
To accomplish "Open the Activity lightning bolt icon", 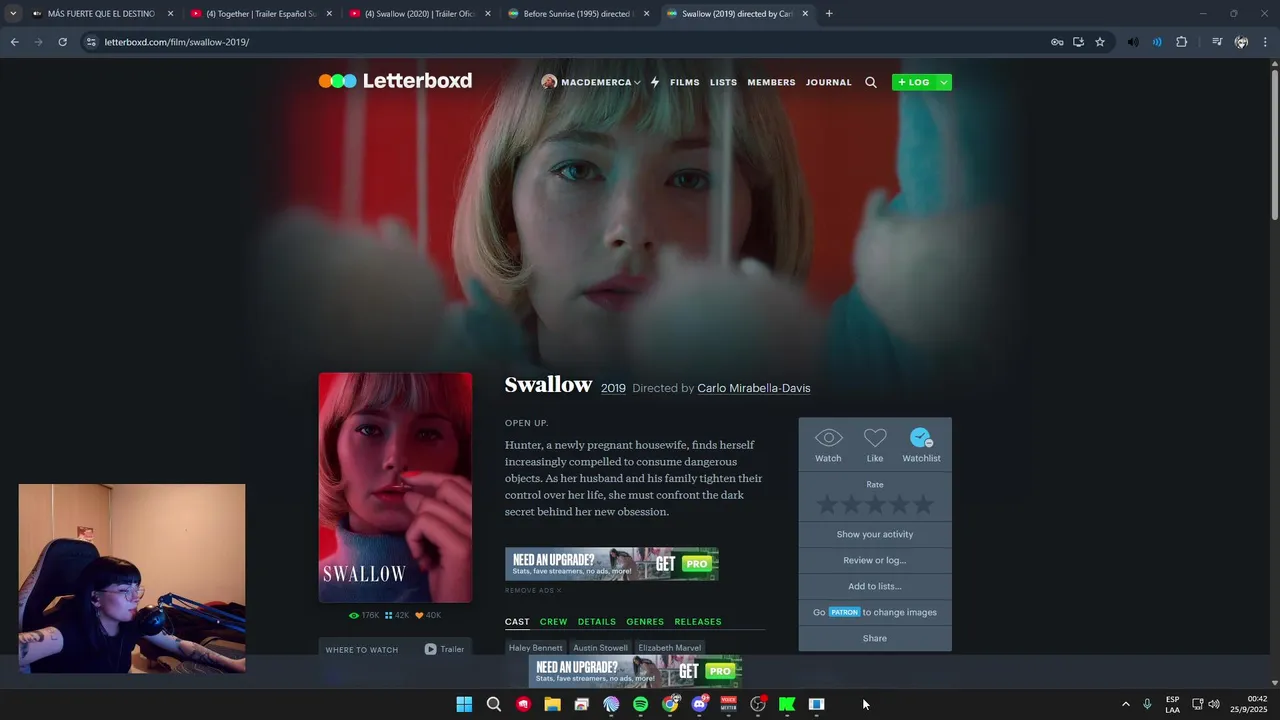I will (655, 82).
